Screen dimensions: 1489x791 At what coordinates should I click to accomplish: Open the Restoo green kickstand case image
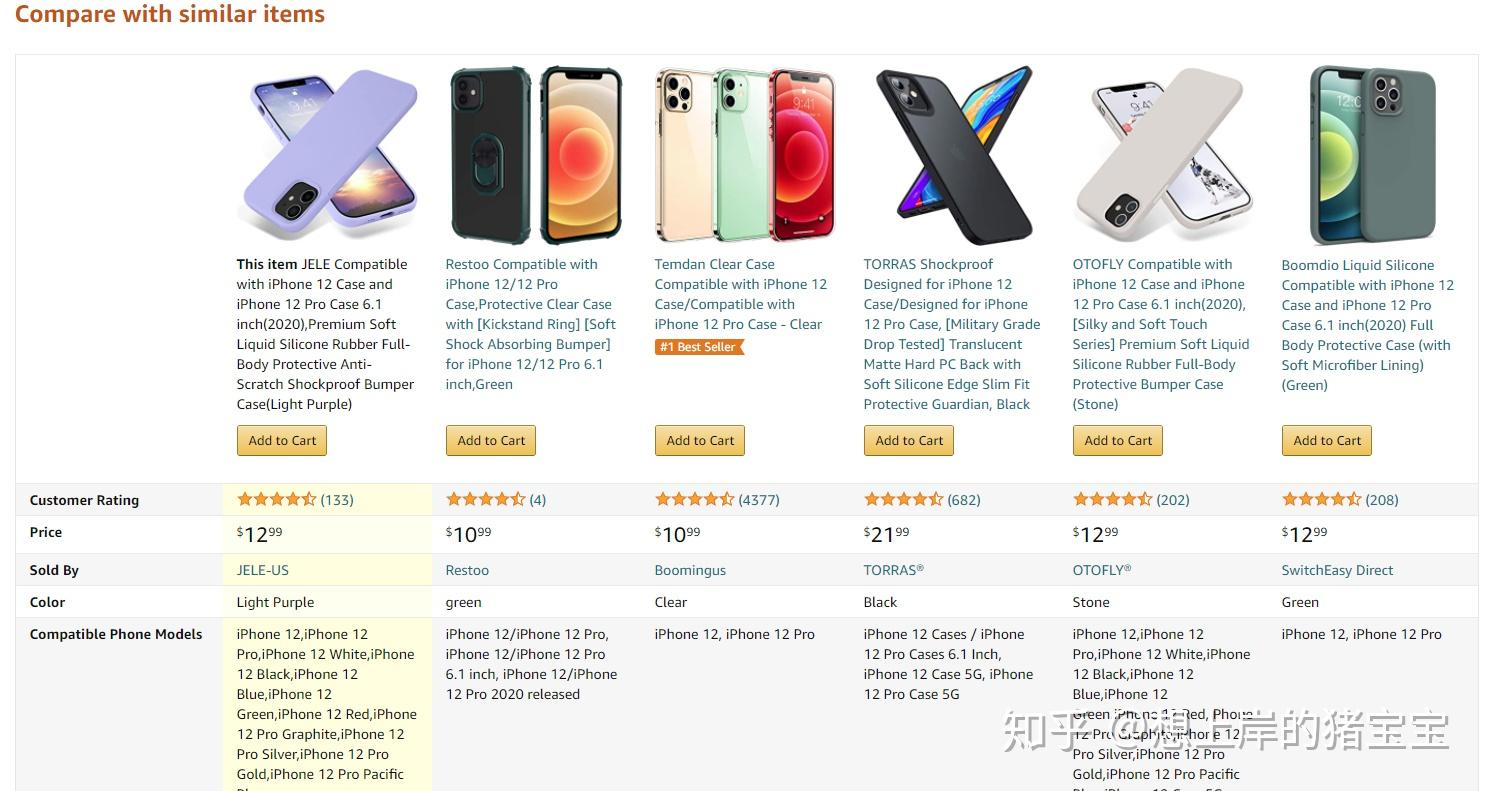(536, 155)
